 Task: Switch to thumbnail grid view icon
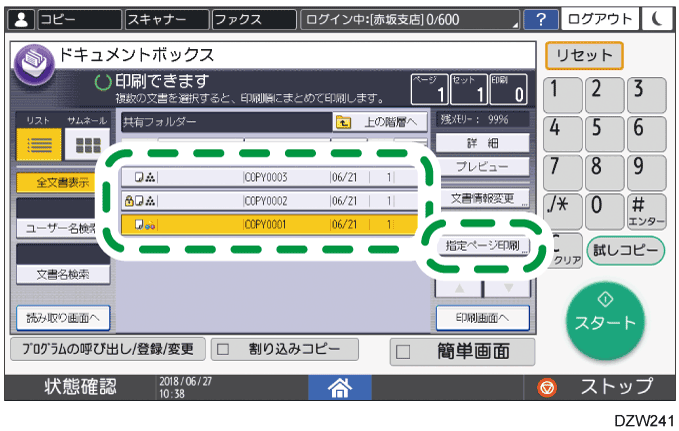(x=87, y=145)
